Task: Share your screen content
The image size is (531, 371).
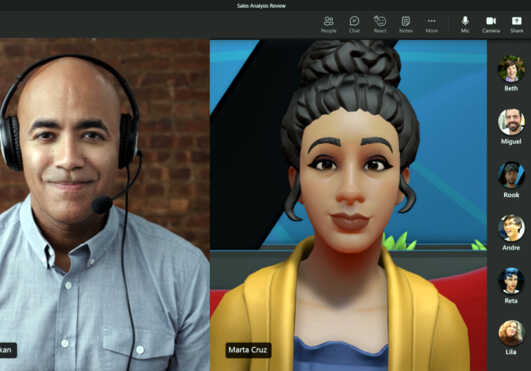Action: click(x=517, y=24)
